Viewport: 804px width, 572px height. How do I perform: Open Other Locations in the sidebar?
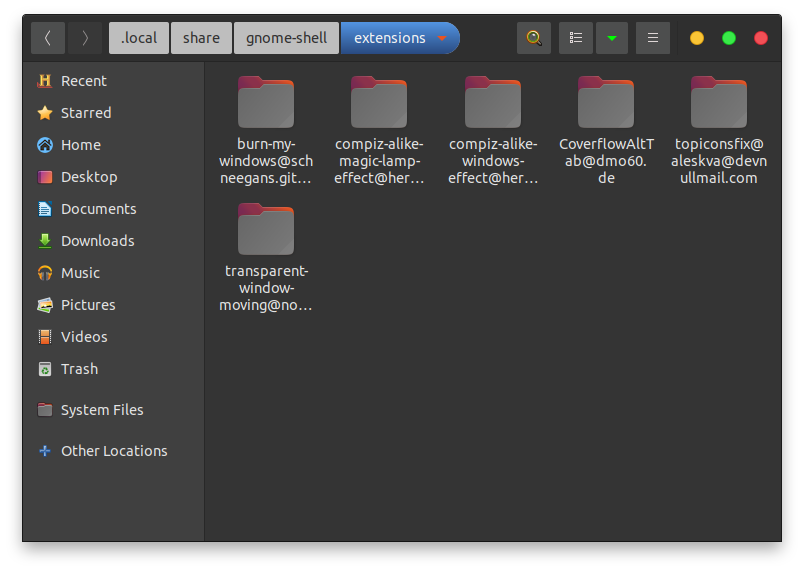[x=113, y=451]
